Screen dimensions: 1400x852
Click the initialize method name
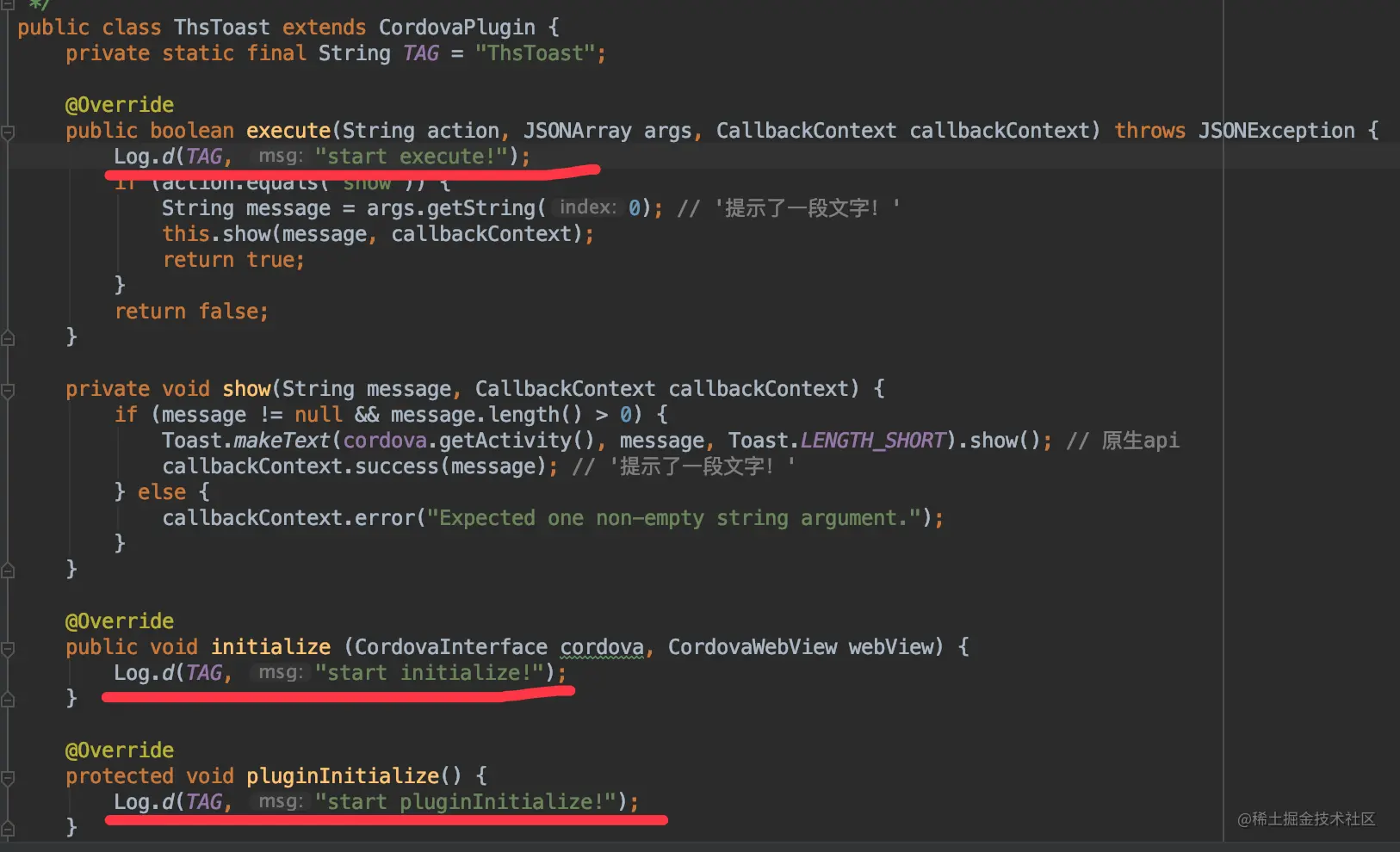[x=270, y=647]
